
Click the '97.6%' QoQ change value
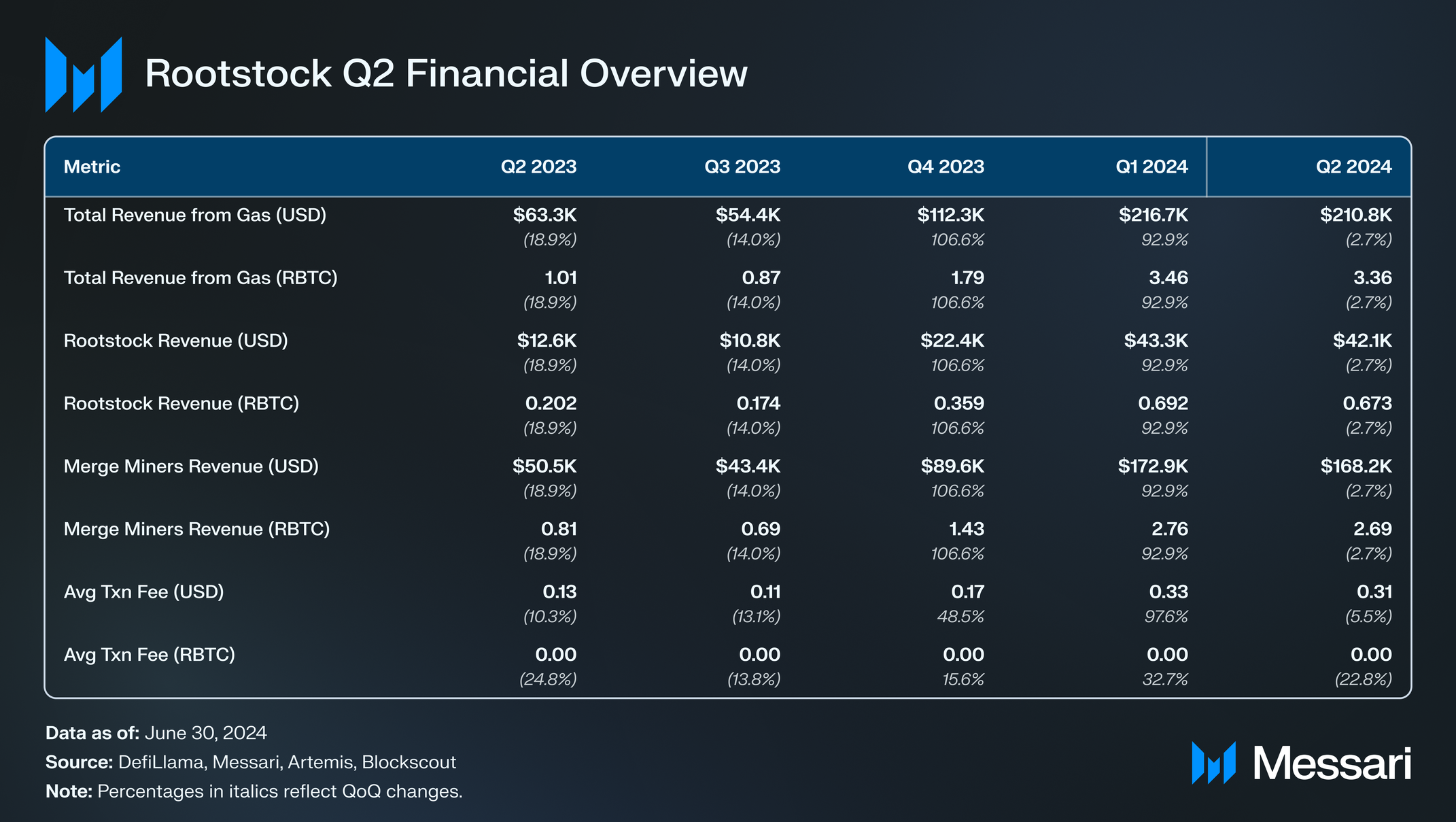pyautogui.click(x=1165, y=617)
